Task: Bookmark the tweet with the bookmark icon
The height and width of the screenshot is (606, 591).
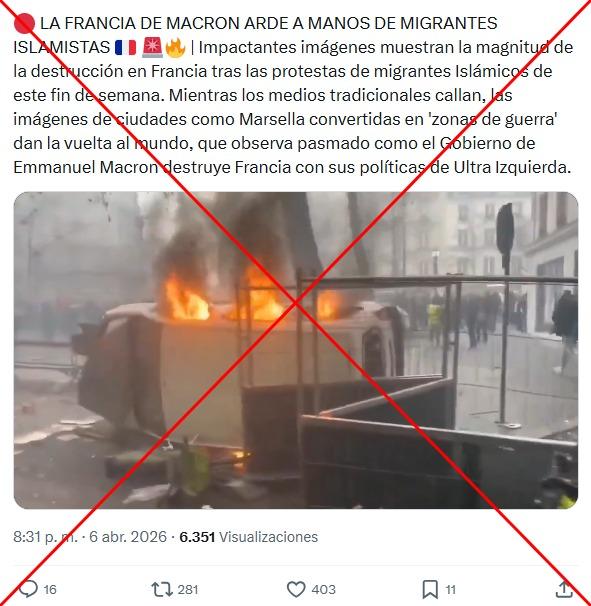Action: tap(430, 589)
